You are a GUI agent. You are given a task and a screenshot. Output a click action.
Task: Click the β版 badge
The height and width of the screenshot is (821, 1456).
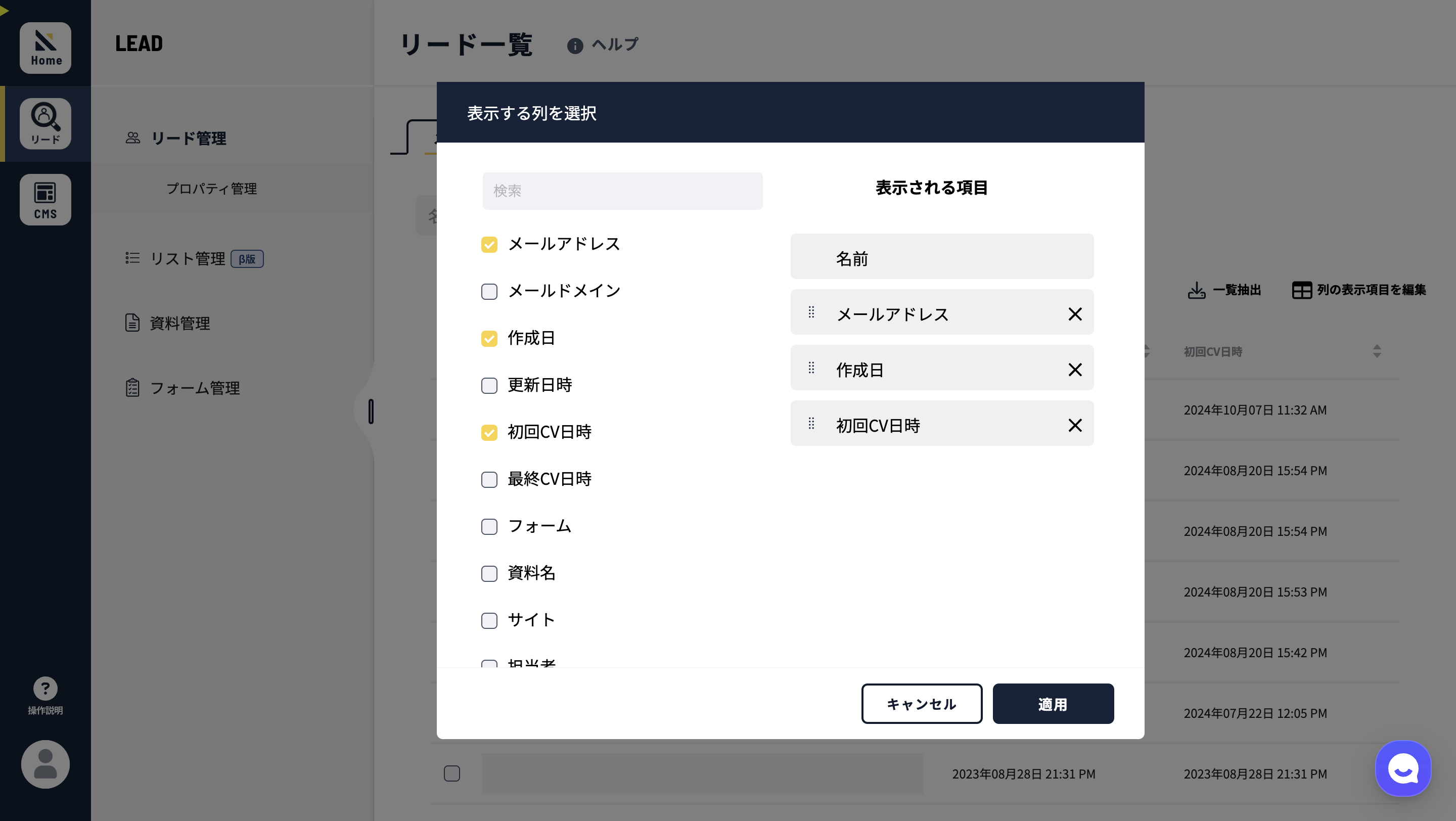(x=247, y=259)
